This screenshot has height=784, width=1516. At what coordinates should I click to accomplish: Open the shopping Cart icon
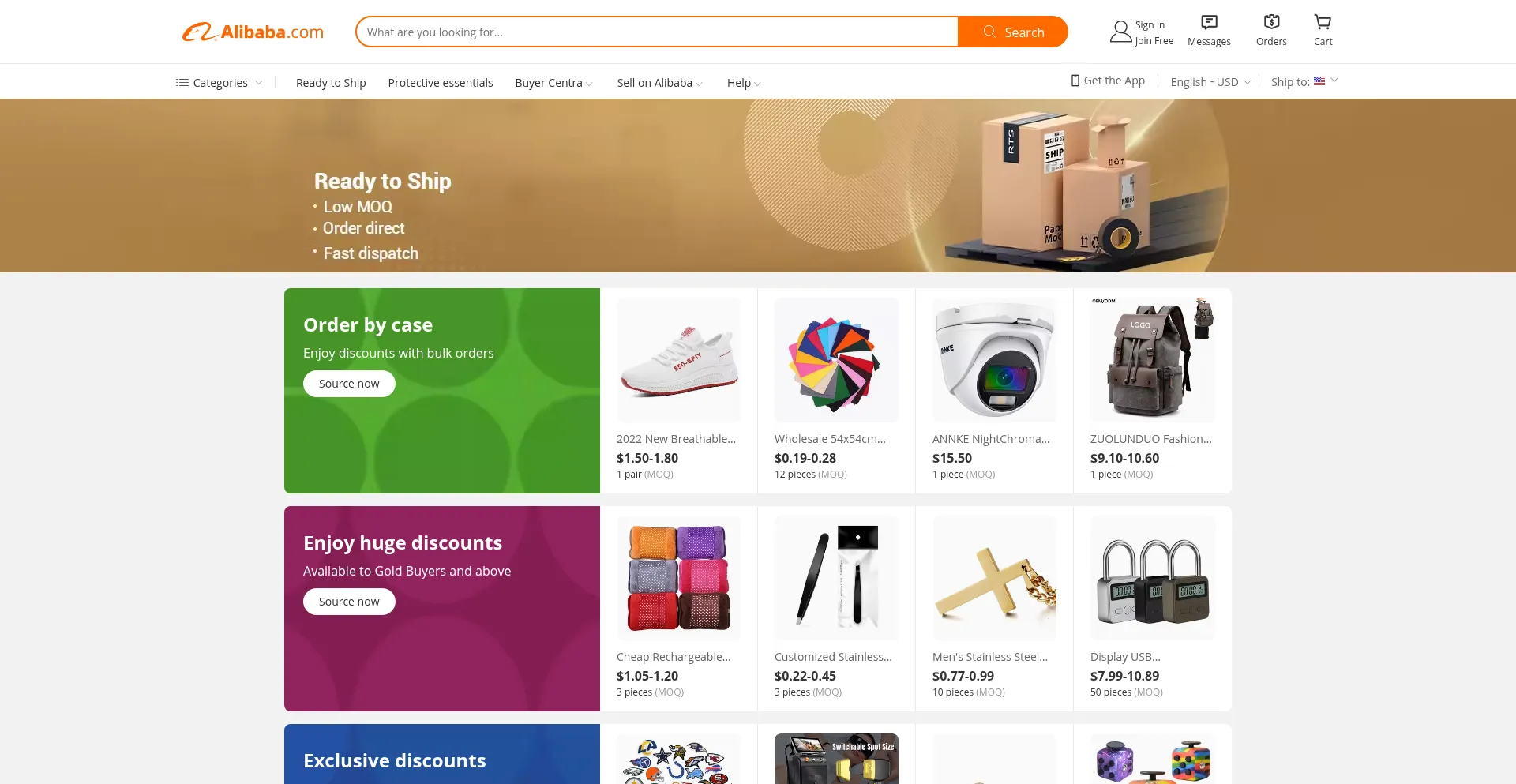1323,22
